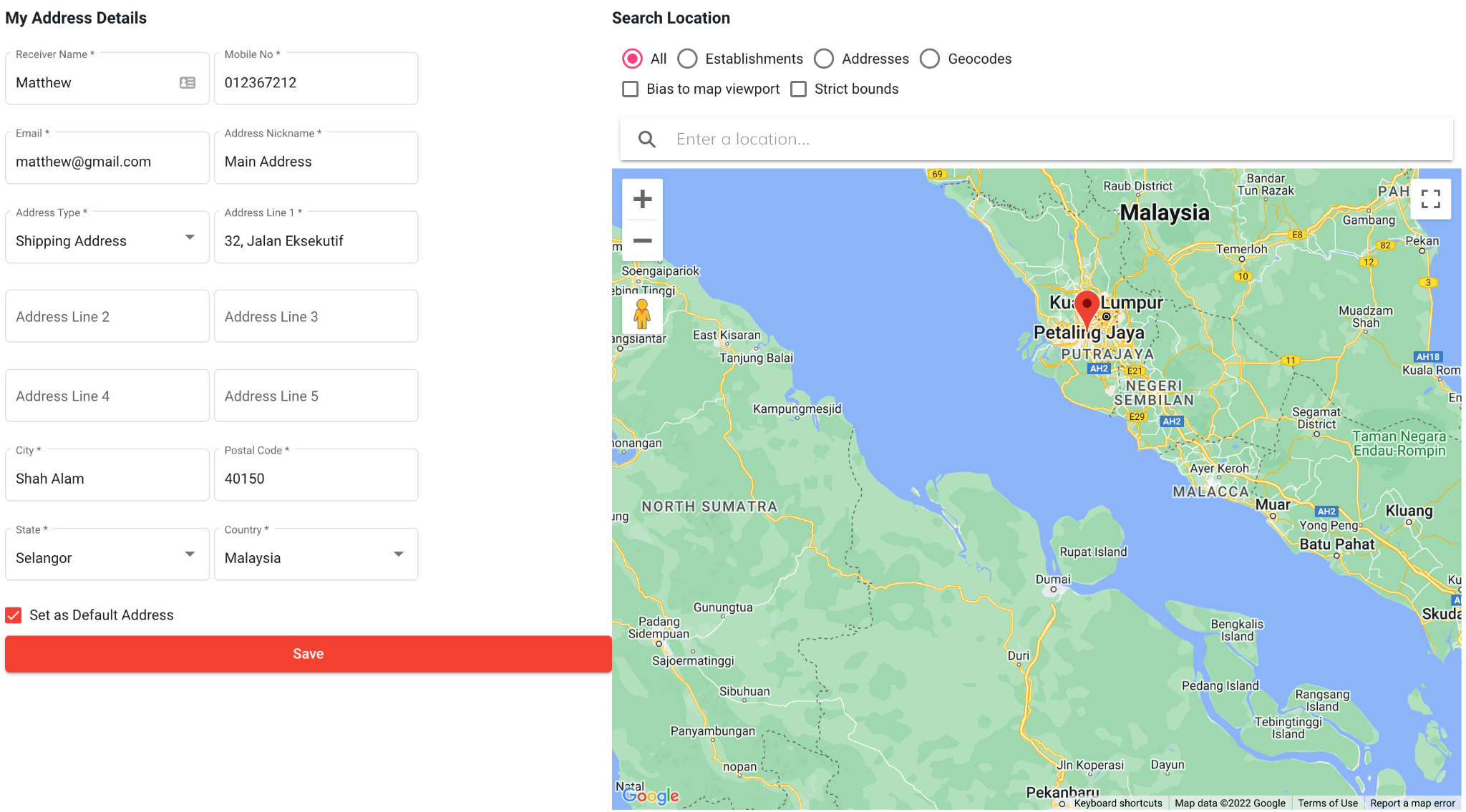Image resolution: width=1466 pixels, height=812 pixels.
Task: Zoom in on the map
Action: point(642,199)
